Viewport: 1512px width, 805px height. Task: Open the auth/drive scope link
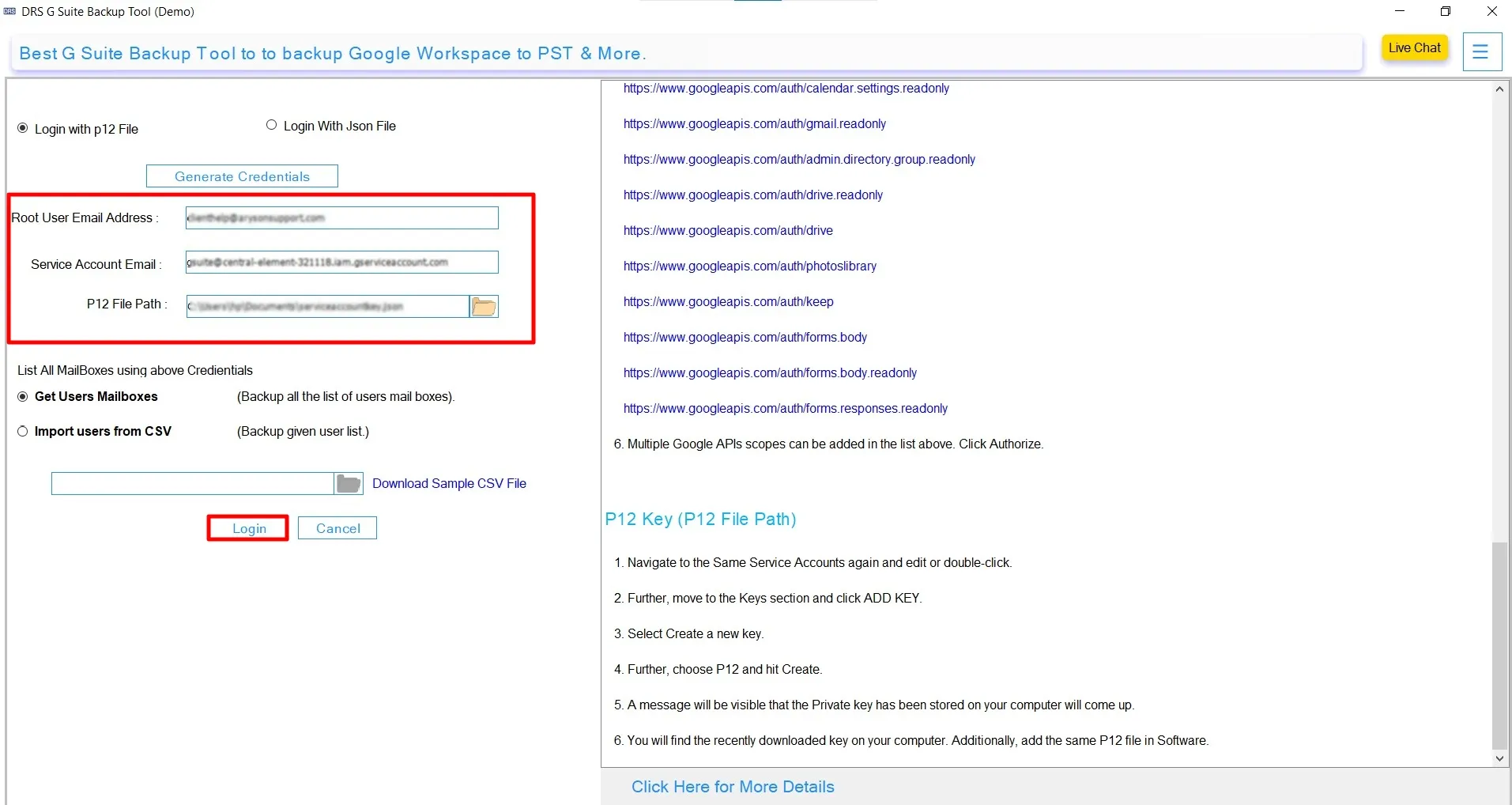(x=728, y=231)
